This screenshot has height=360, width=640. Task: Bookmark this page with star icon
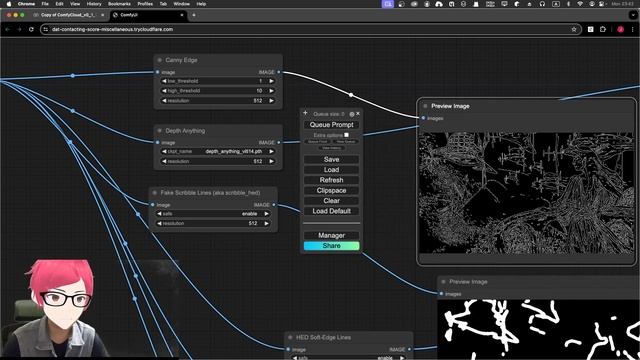[574, 29]
